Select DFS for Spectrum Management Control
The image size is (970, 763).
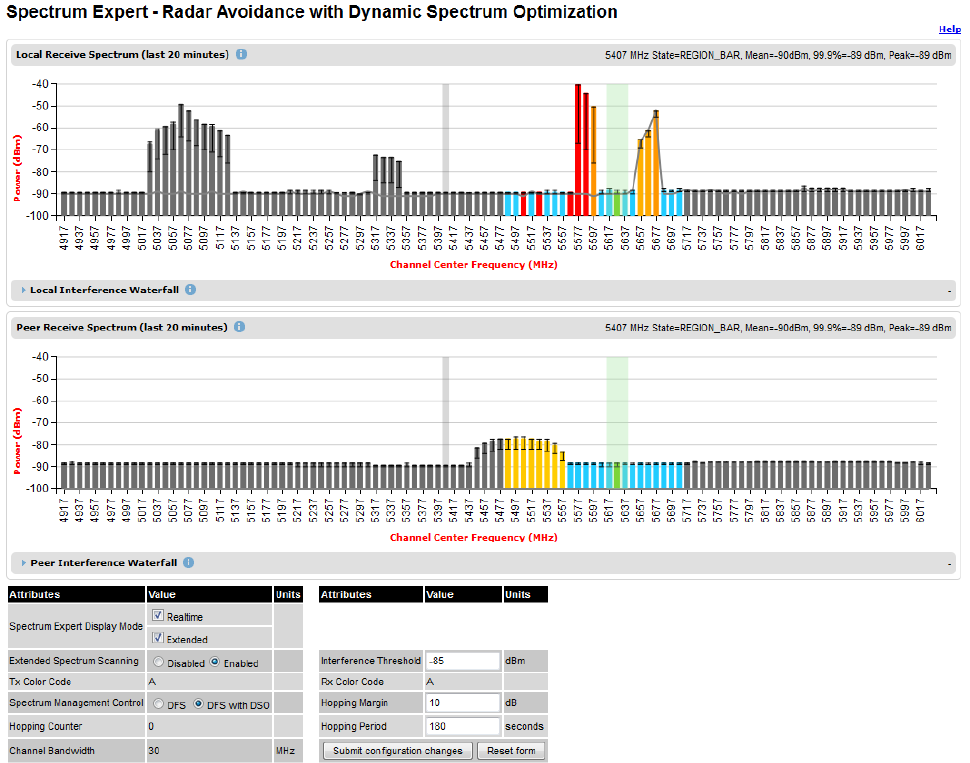click(x=158, y=704)
